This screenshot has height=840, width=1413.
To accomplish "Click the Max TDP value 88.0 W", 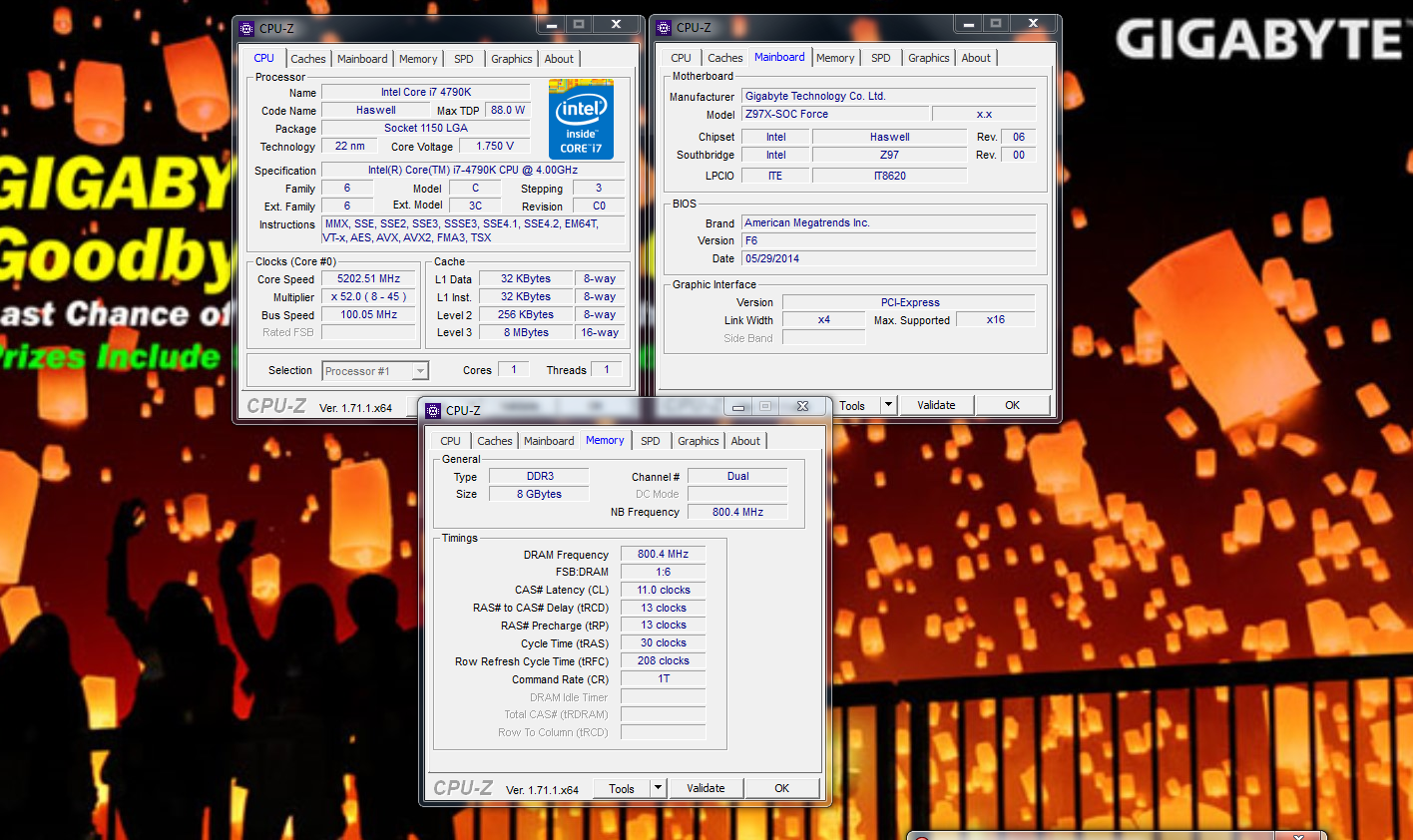I will 508,110.
